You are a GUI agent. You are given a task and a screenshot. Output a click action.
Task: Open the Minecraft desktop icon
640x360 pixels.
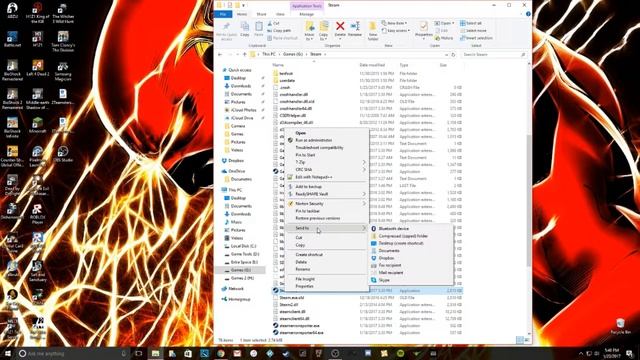point(38,125)
